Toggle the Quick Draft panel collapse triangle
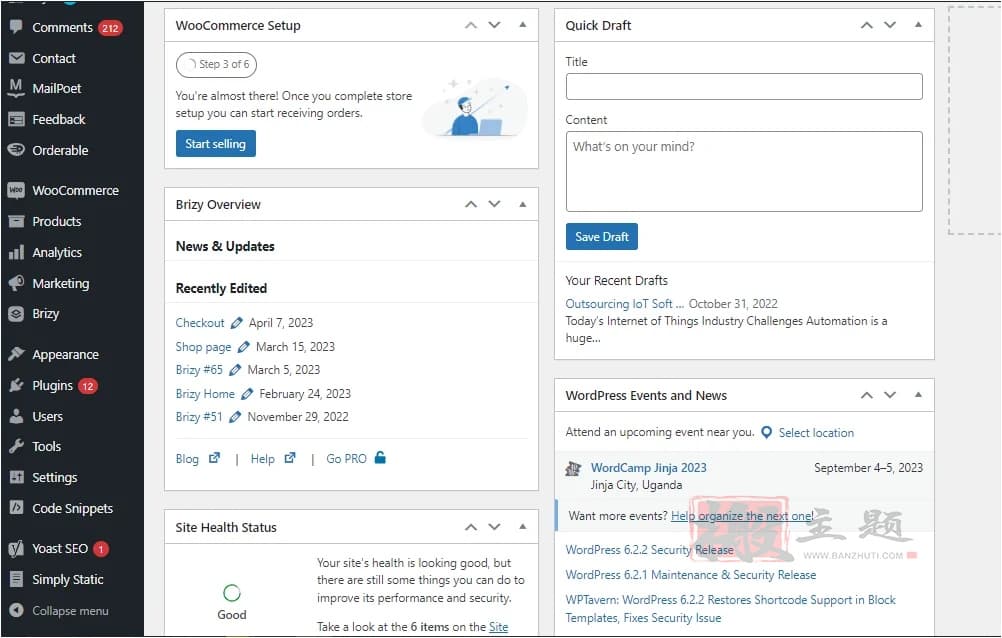This screenshot has width=1002, height=638. tap(918, 25)
